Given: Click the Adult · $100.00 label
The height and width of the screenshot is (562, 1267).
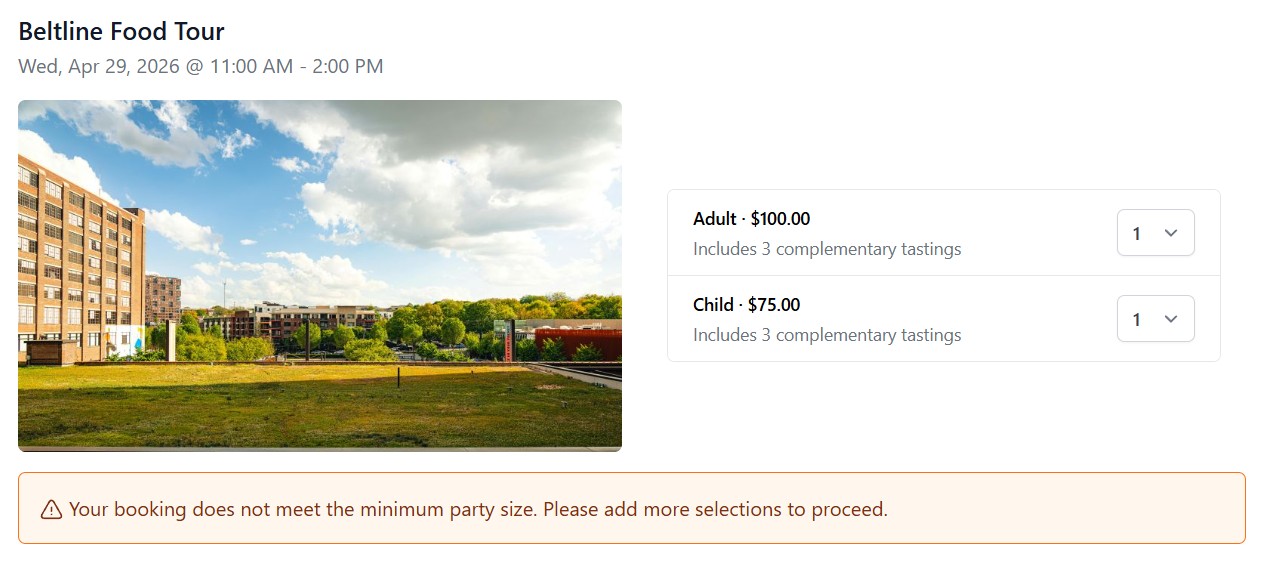Looking at the screenshot, I should click(x=751, y=219).
